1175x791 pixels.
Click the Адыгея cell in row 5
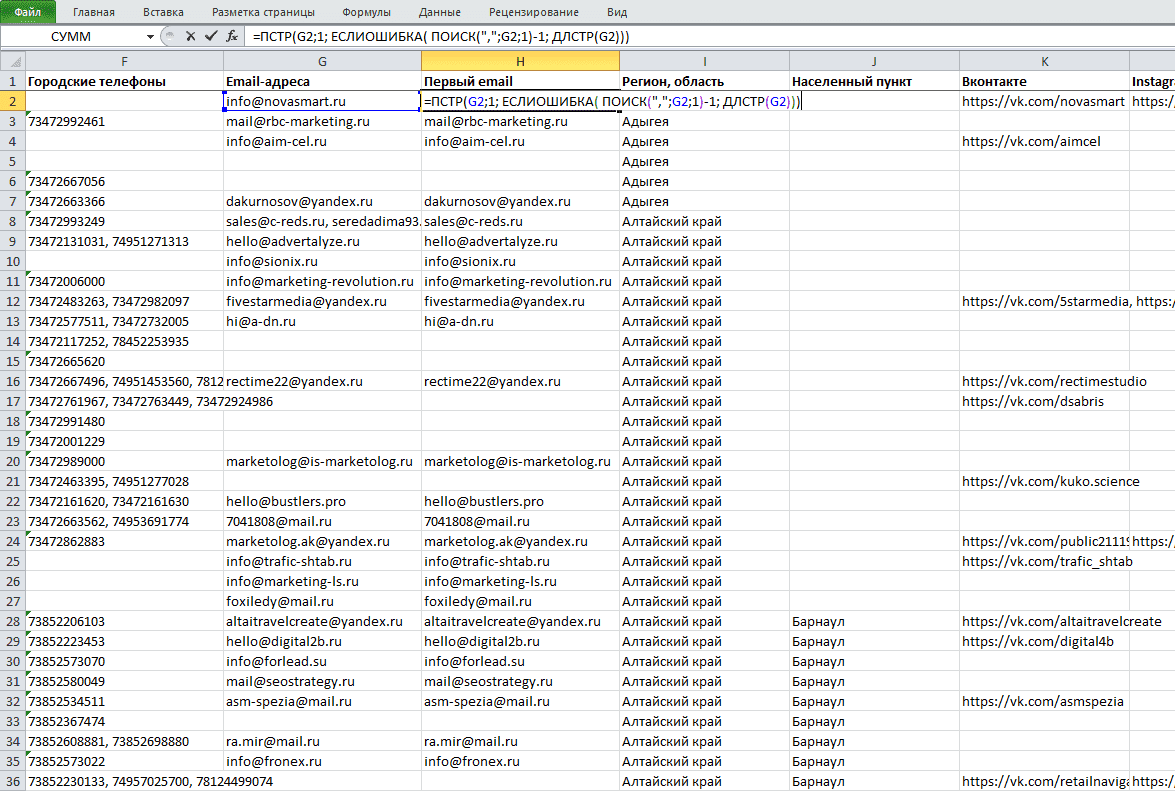704,161
